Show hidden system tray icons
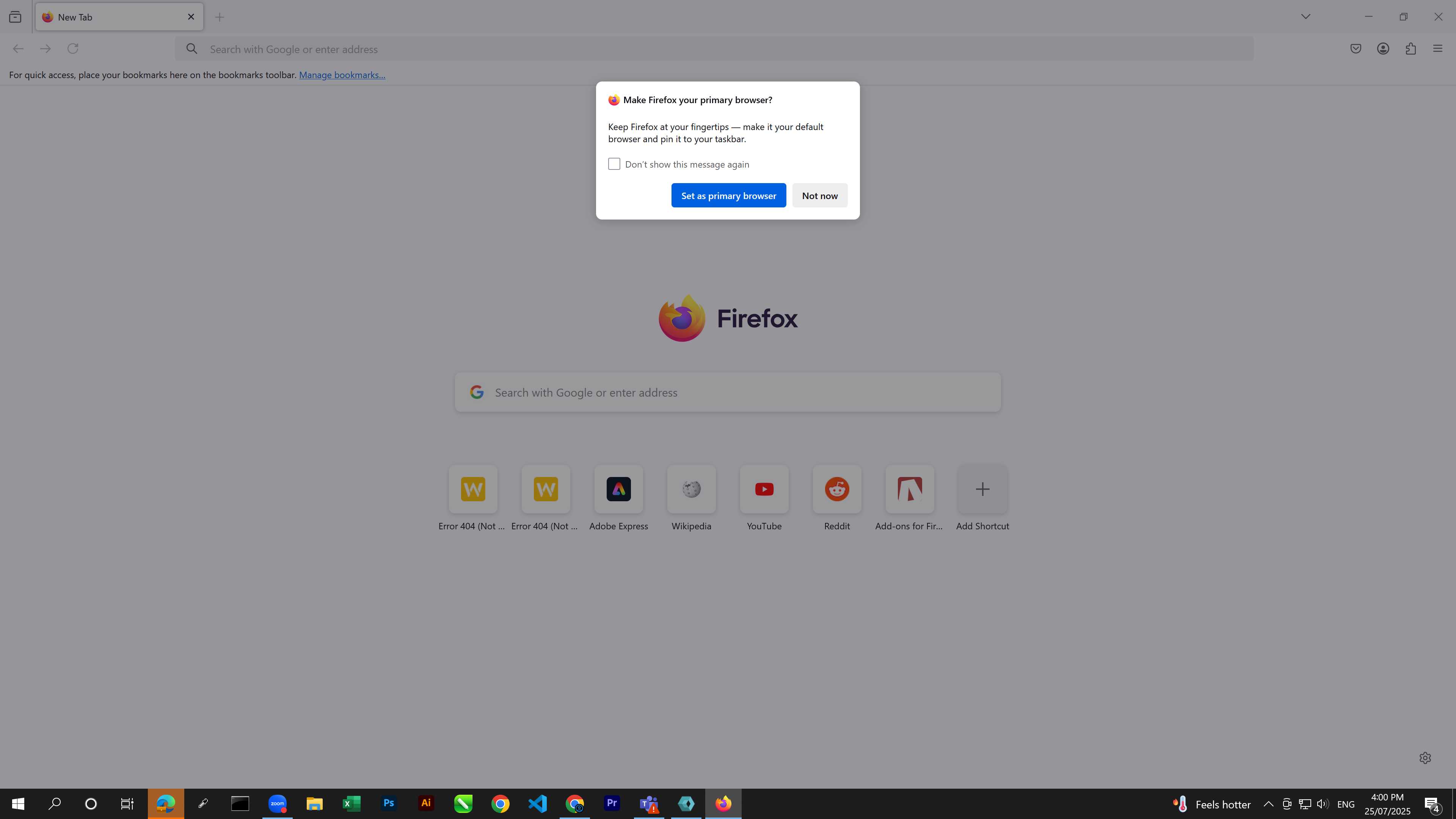The height and width of the screenshot is (819, 1456). click(1268, 804)
